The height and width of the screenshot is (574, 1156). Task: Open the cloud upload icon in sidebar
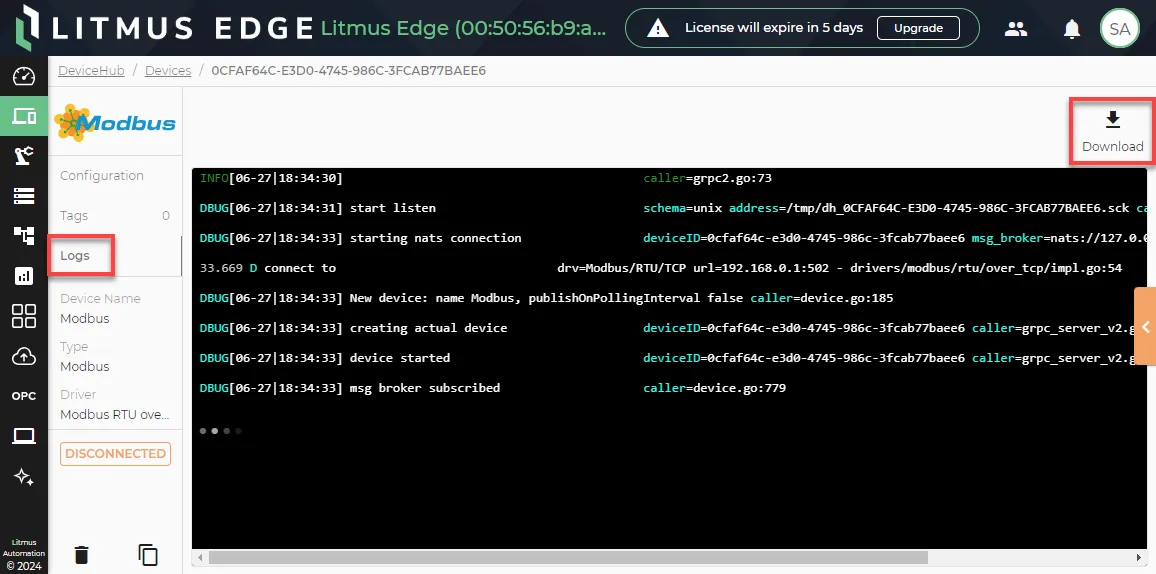coord(24,357)
